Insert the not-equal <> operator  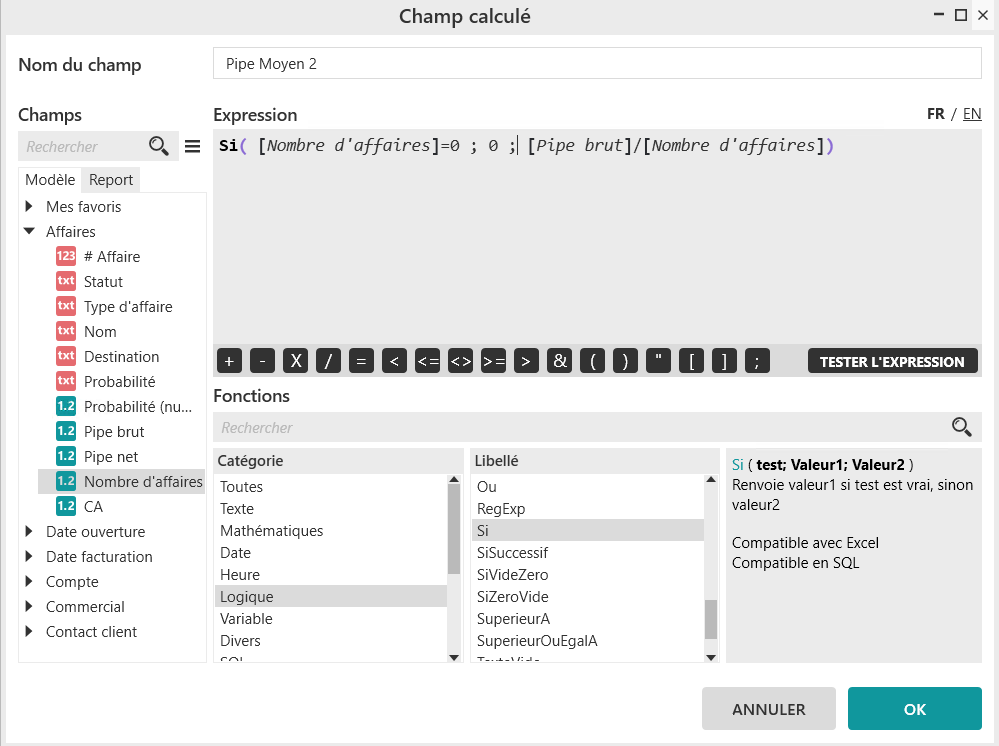pyautogui.click(x=460, y=361)
